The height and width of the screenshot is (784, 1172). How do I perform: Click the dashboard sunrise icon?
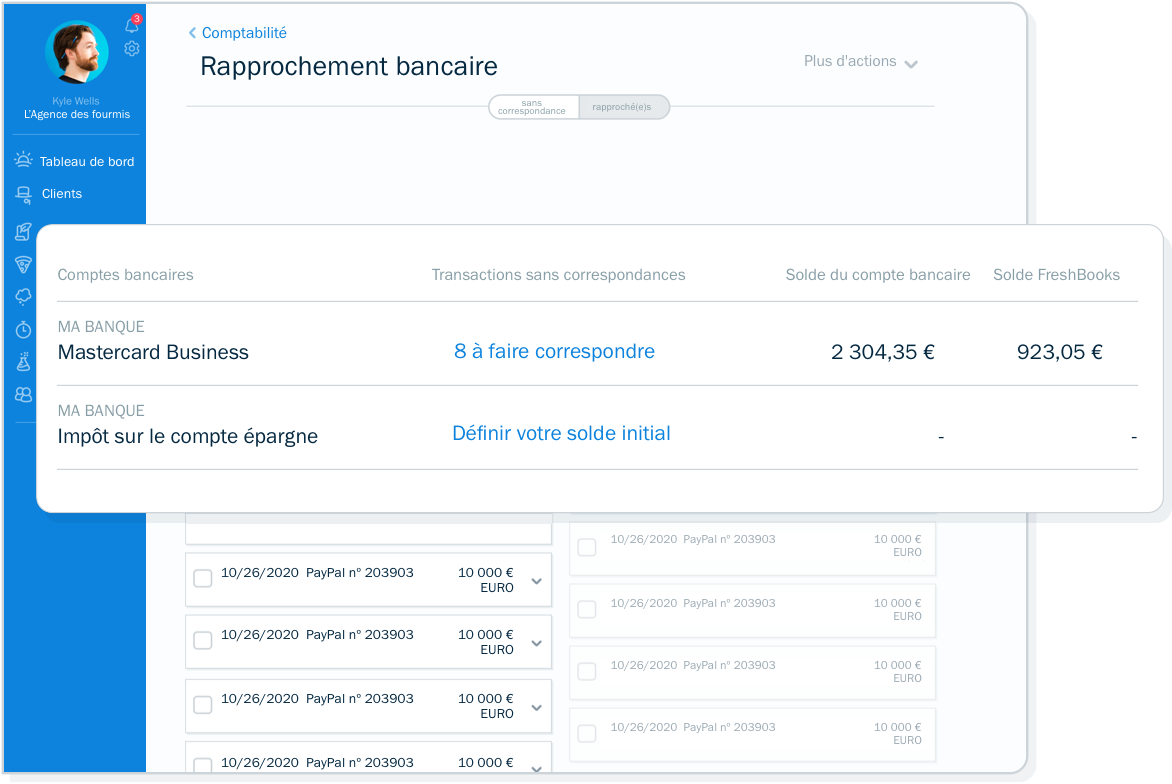click(x=23, y=160)
